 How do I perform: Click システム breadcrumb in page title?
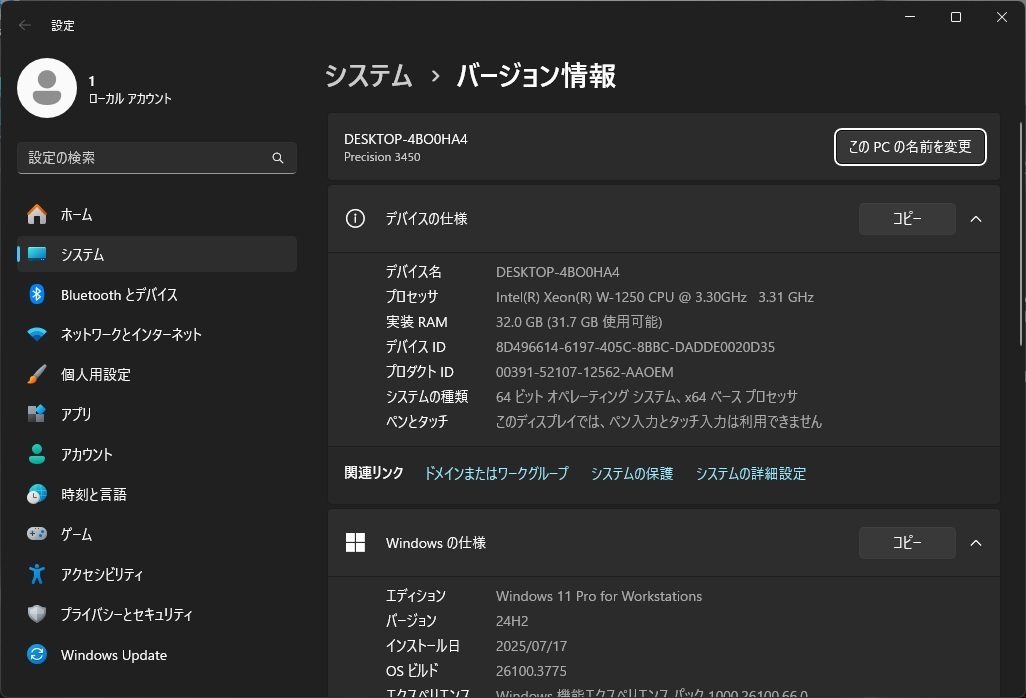[x=369, y=75]
